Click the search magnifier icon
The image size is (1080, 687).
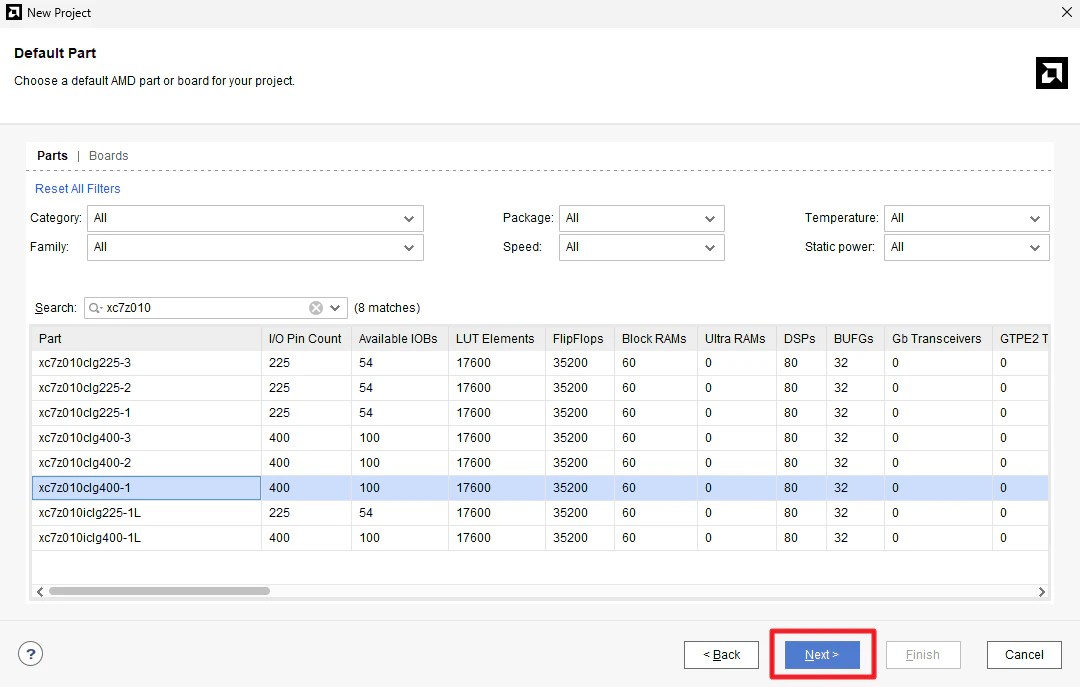(x=95, y=308)
